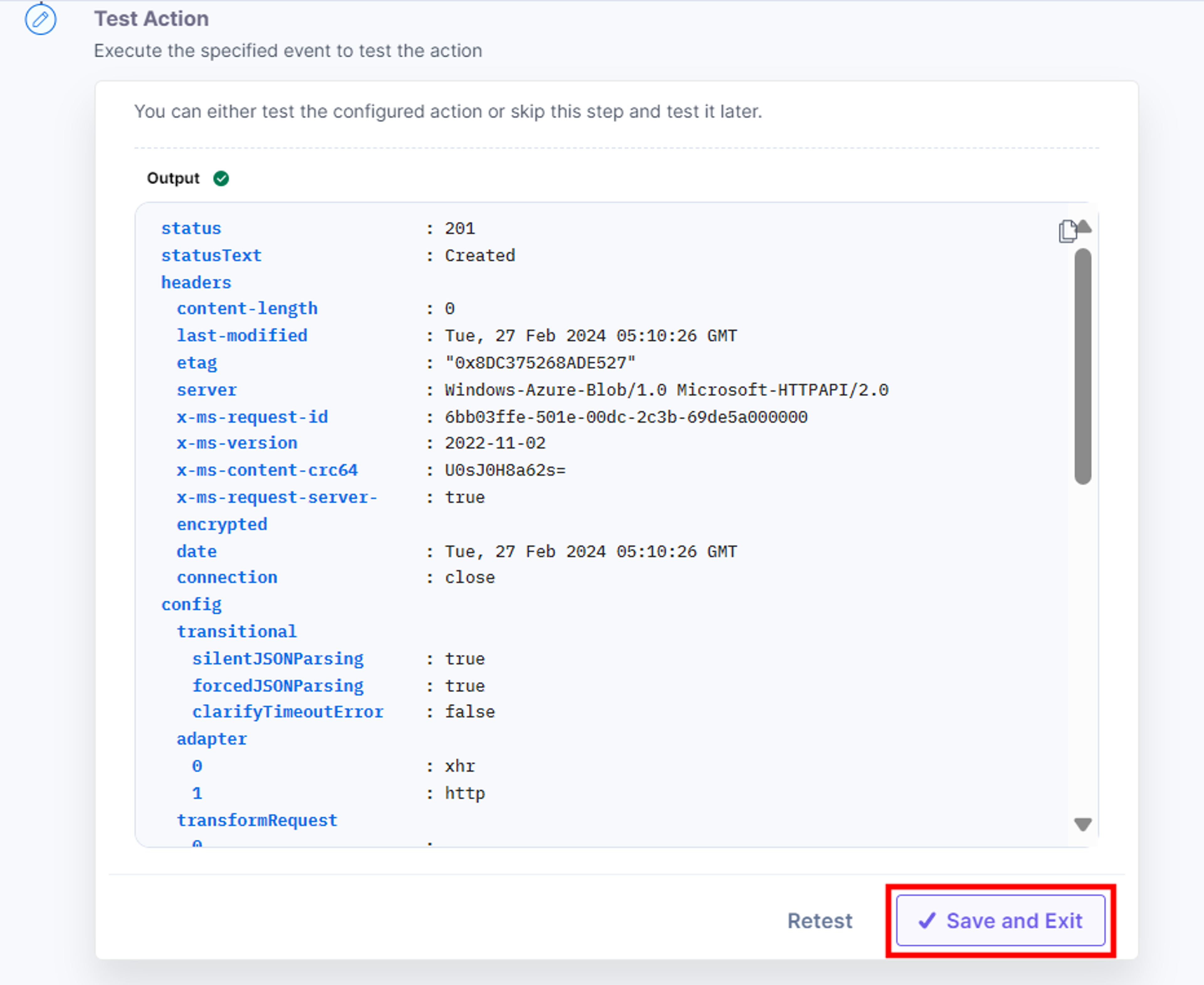
Task: Click the value 'close'
Action: tap(470, 577)
